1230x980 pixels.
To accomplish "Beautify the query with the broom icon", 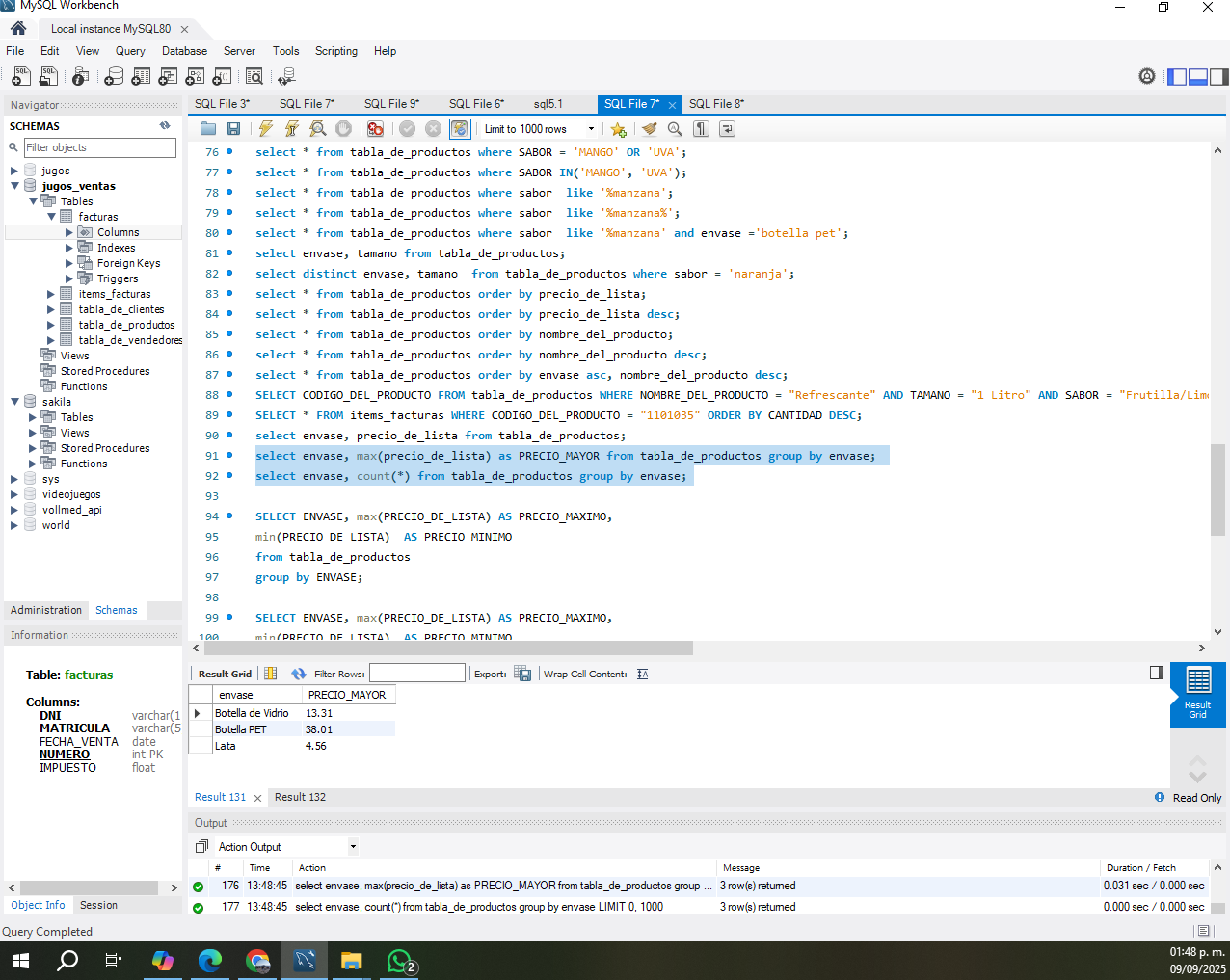I will click(x=649, y=129).
